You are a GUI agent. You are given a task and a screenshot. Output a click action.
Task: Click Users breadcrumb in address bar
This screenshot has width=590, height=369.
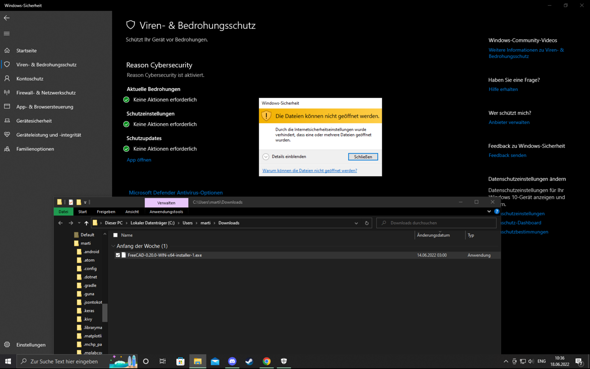pyautogui.click(x=187, y=223)
